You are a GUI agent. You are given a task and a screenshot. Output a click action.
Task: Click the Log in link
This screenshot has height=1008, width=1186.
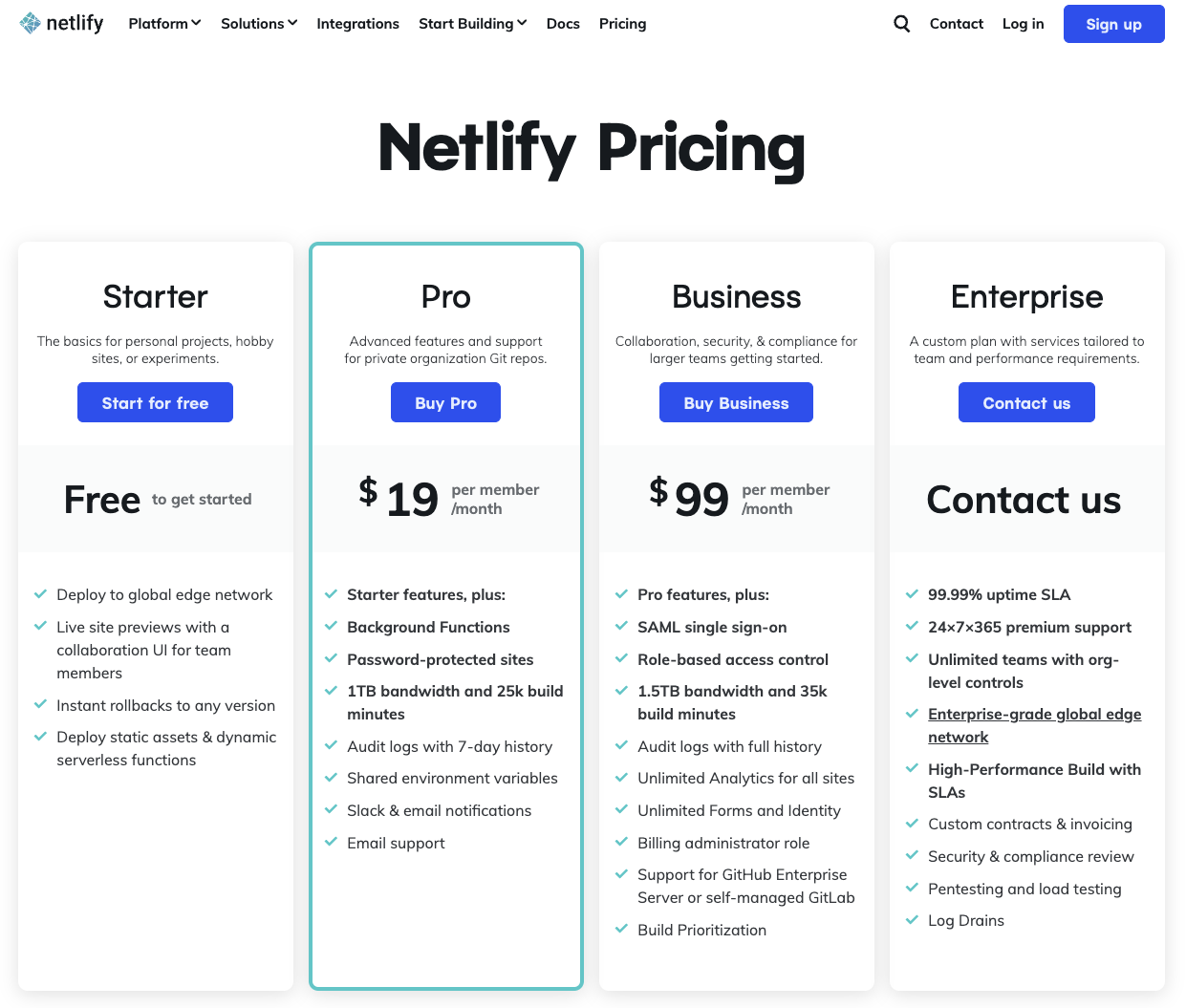[x=1023, y=24]
